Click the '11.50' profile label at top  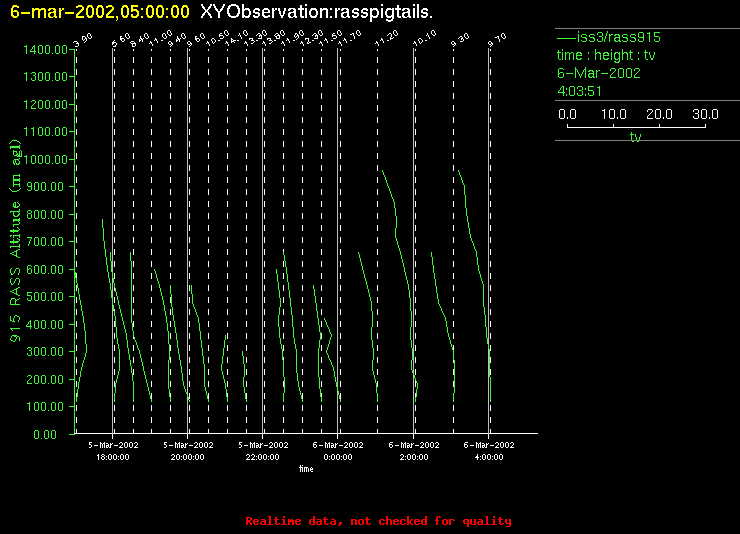pyautogui.click(x=330, y=39)
